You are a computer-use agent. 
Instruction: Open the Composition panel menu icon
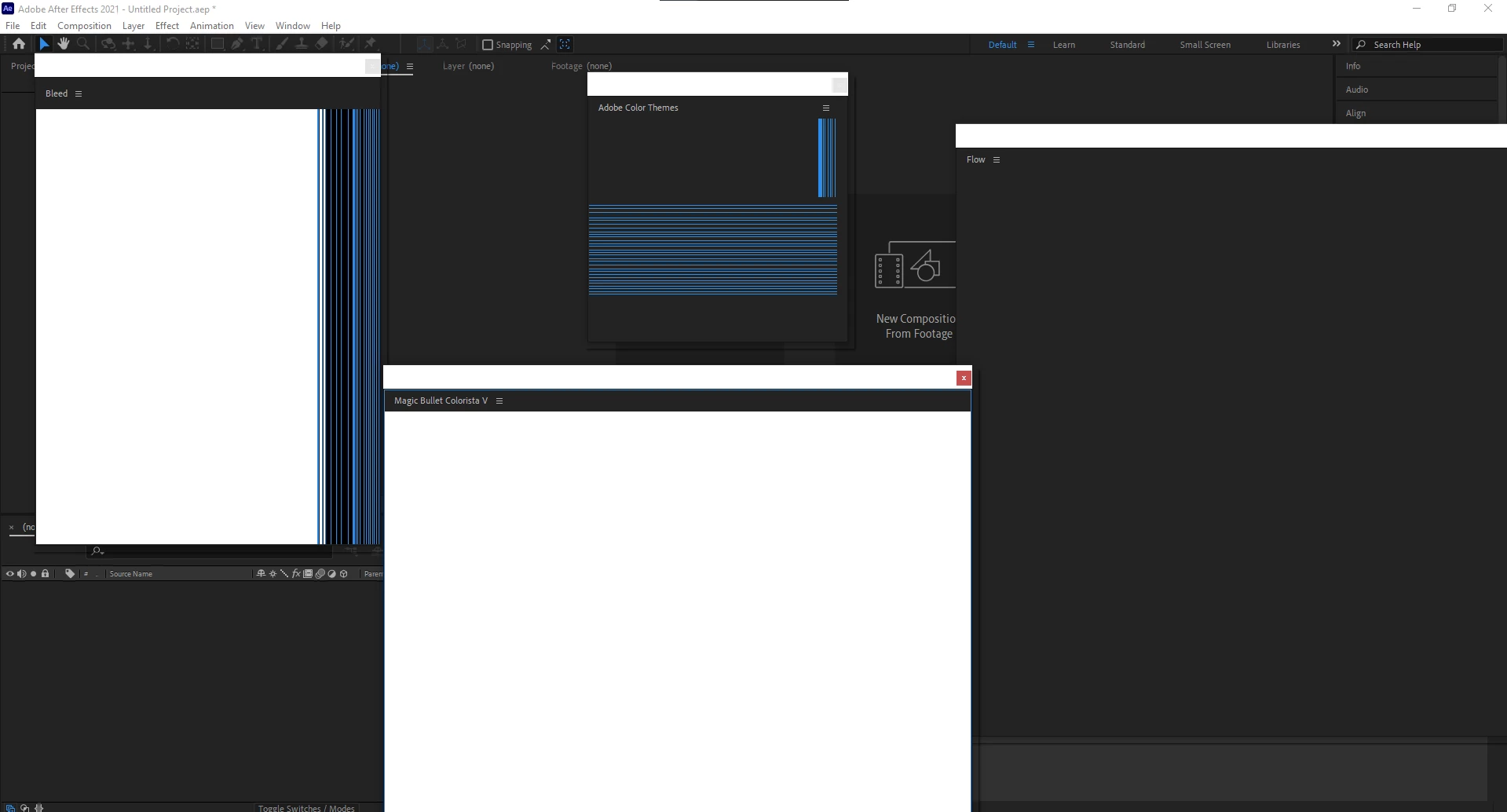point(410,66)
